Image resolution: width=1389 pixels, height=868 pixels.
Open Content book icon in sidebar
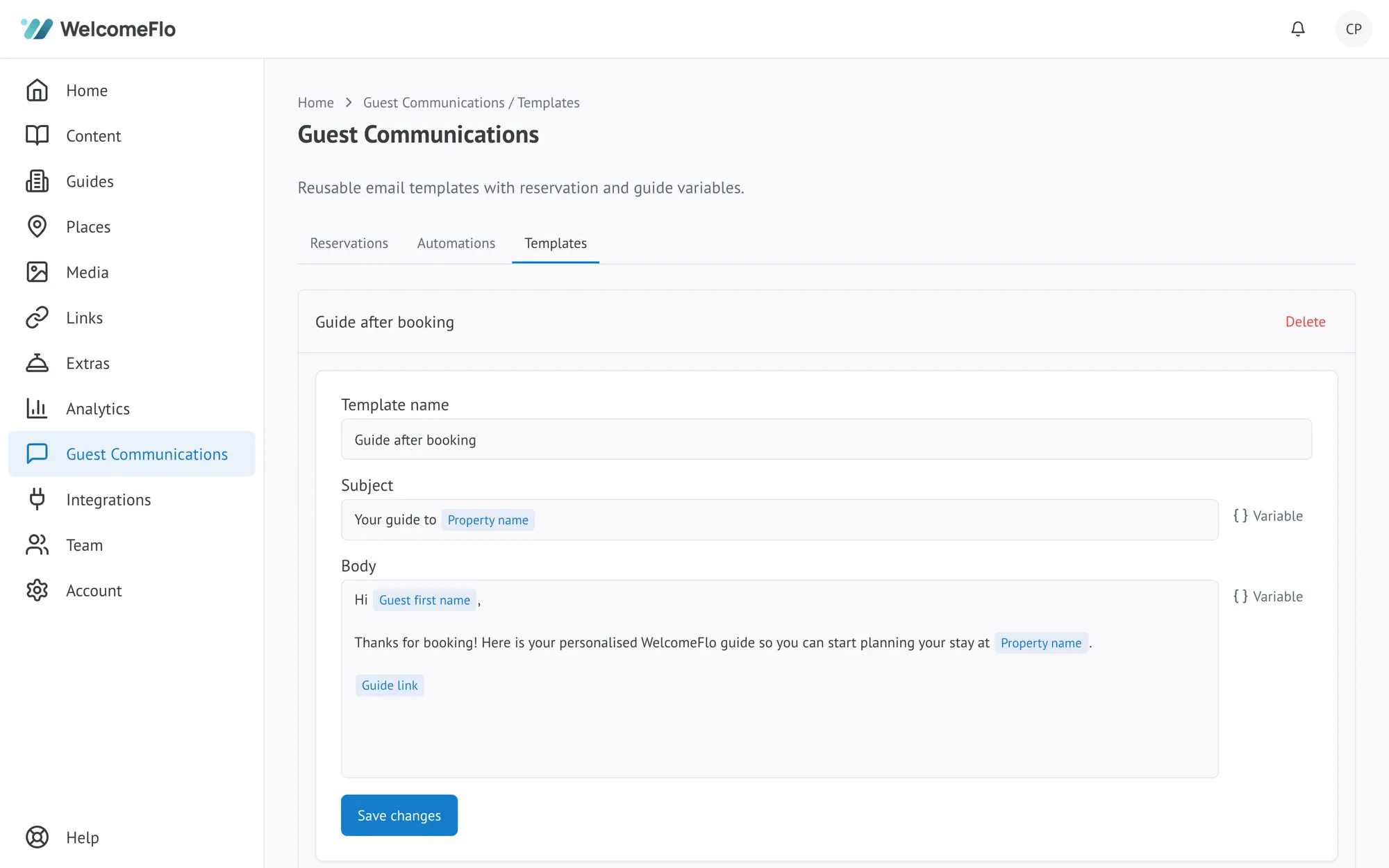(38, 135)
